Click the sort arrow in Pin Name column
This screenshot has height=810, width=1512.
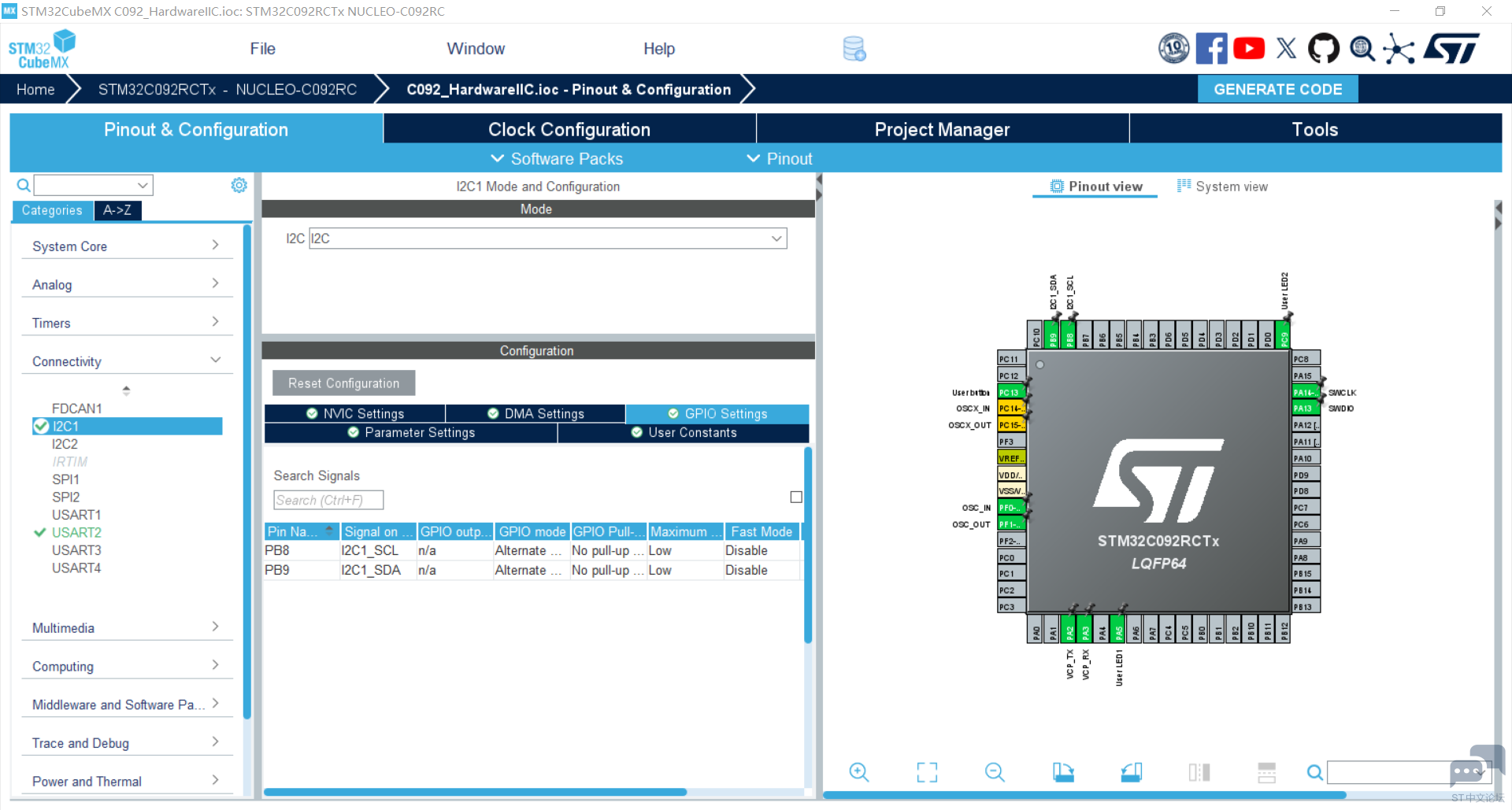tap(329, 531)
